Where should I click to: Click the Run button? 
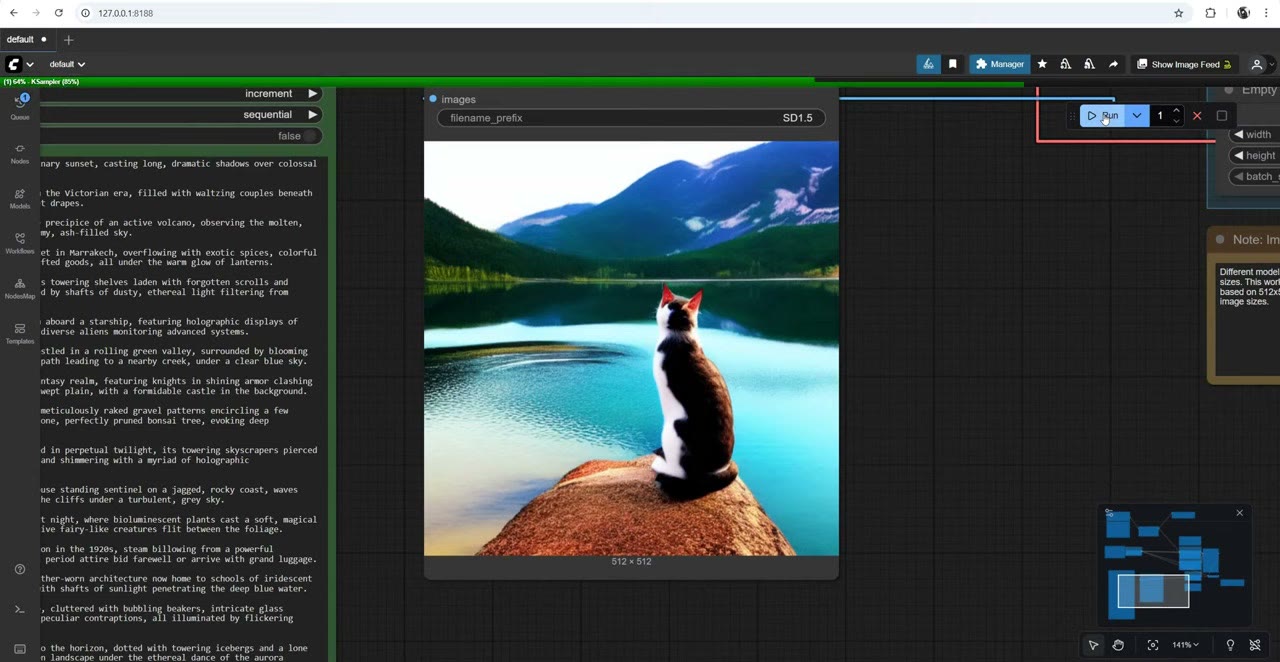tap(1104, 116)
